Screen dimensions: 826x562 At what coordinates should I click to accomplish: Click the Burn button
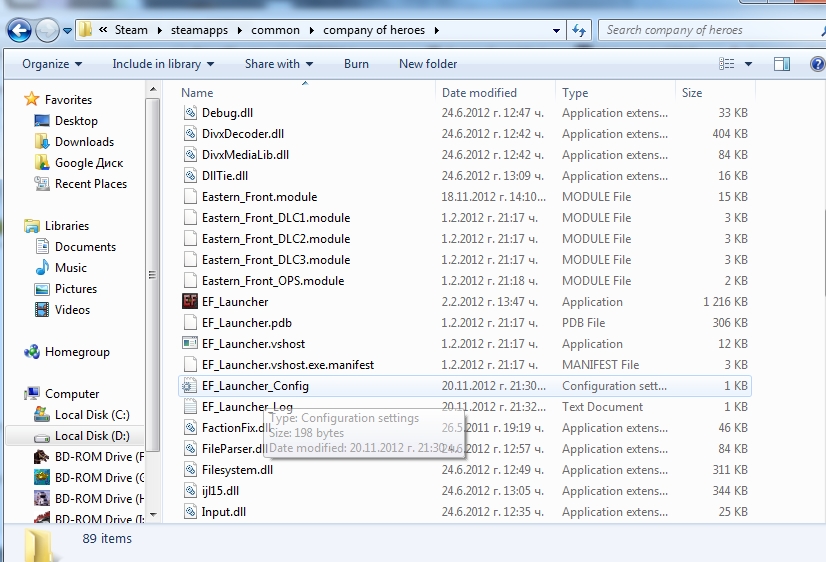point(356,64)
